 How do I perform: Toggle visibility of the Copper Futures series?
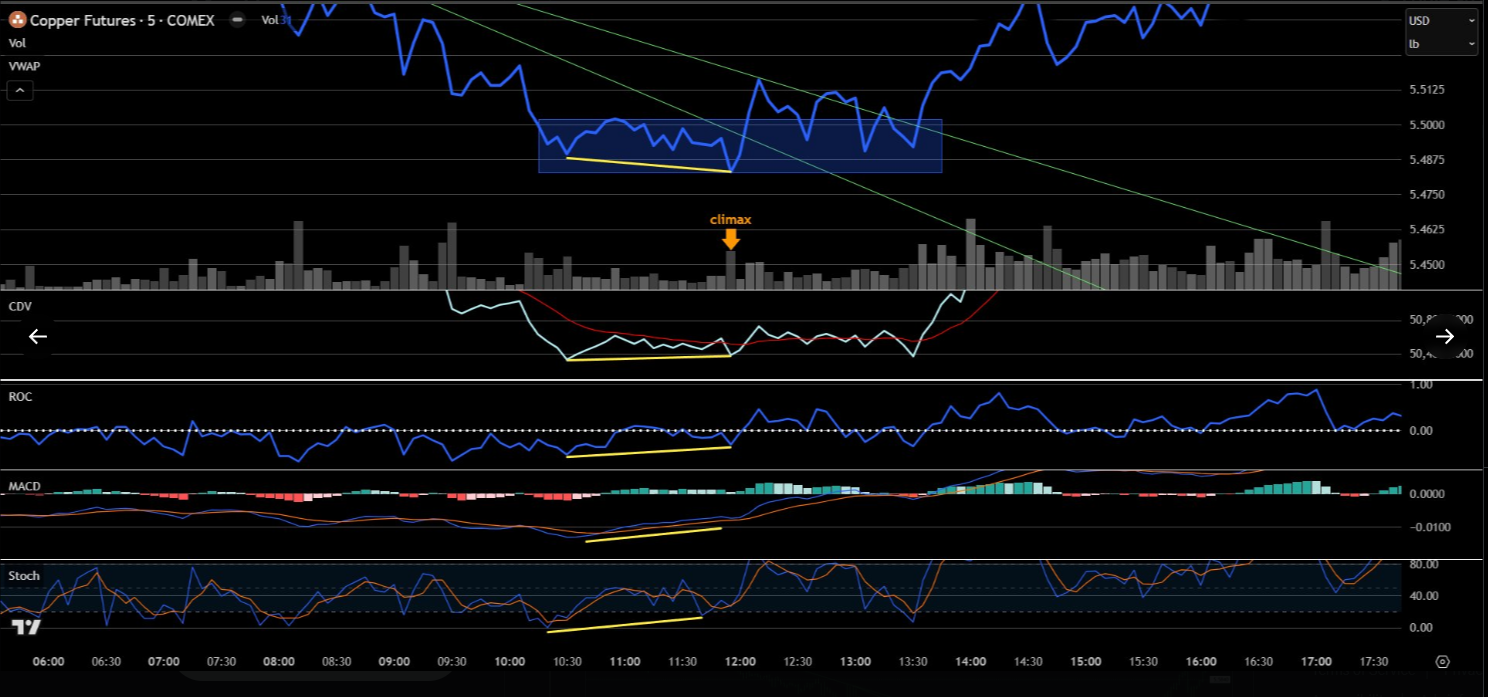[237, 19]
